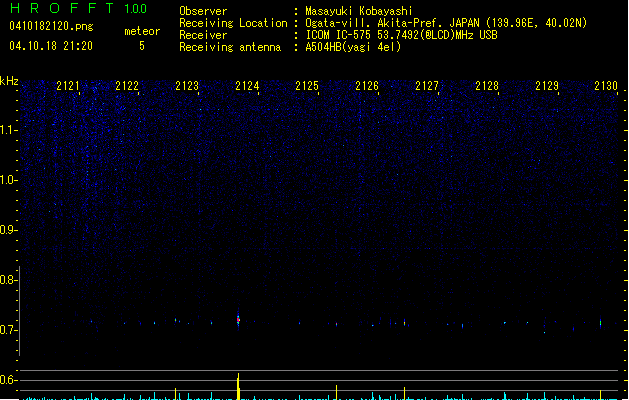This screenshot has width=629, height=400.
Task: Click the Receiving antenna label
Action: [x=230, y=47]
